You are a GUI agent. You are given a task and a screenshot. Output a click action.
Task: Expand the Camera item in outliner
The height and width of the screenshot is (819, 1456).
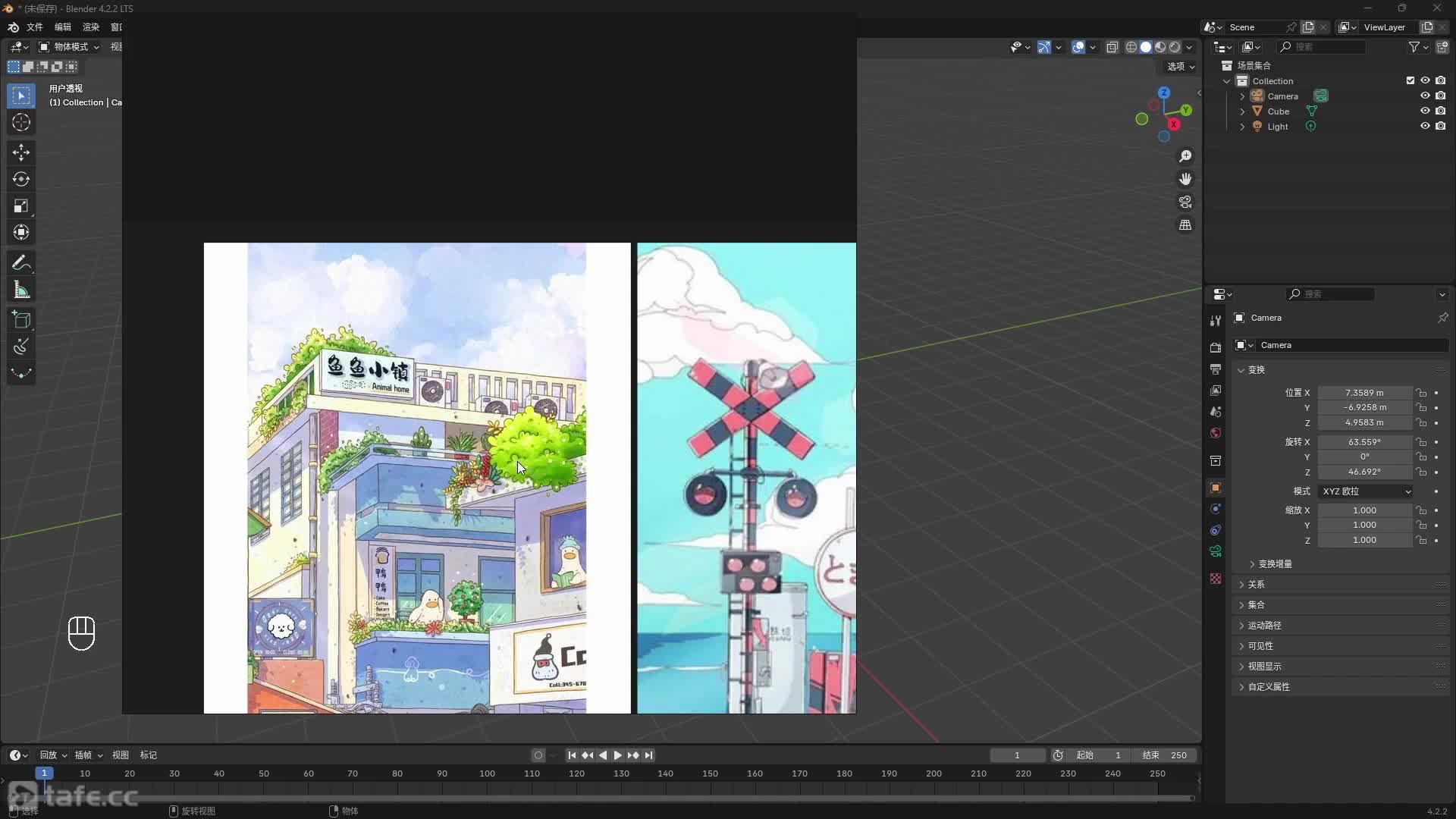click(x=1242, y=96)
